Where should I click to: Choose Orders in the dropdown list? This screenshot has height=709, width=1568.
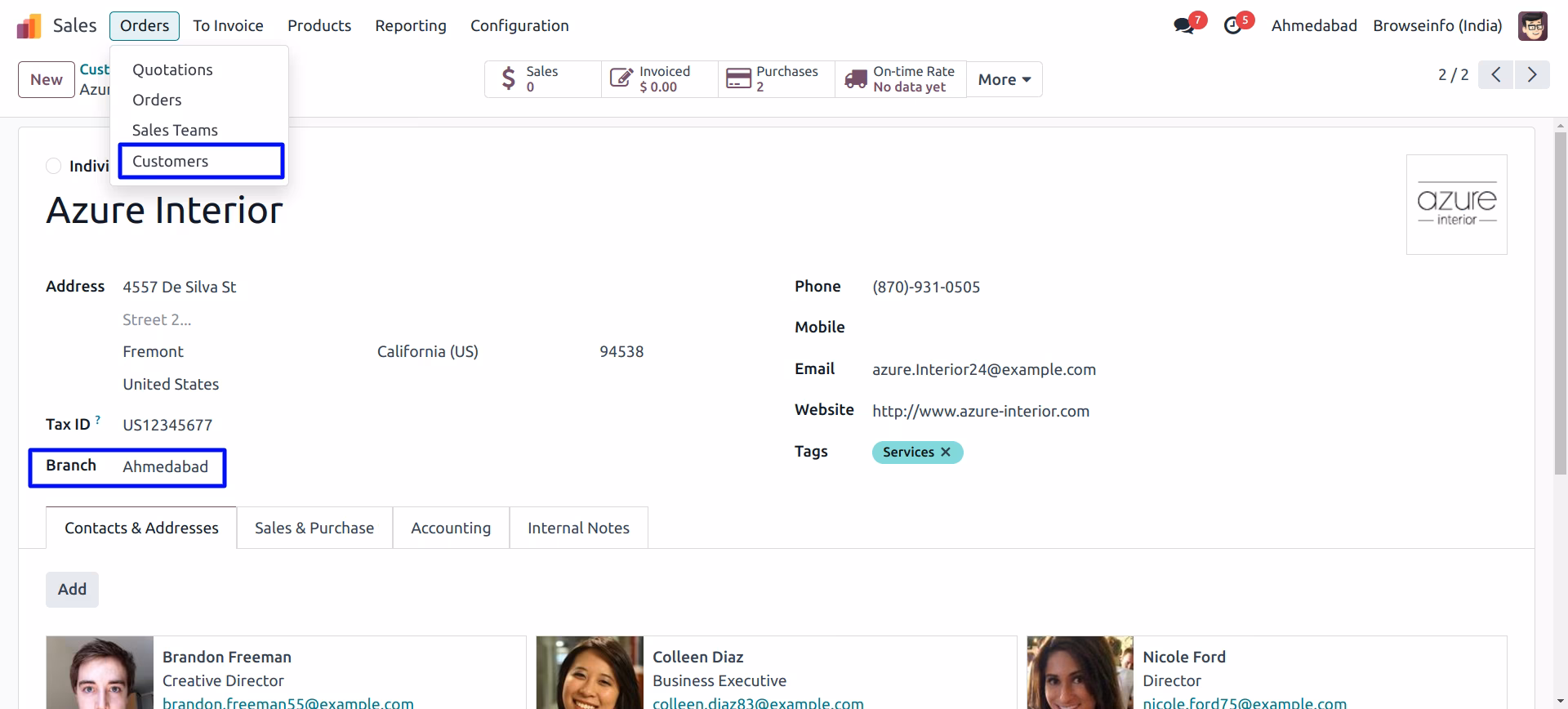click(199, 100)
